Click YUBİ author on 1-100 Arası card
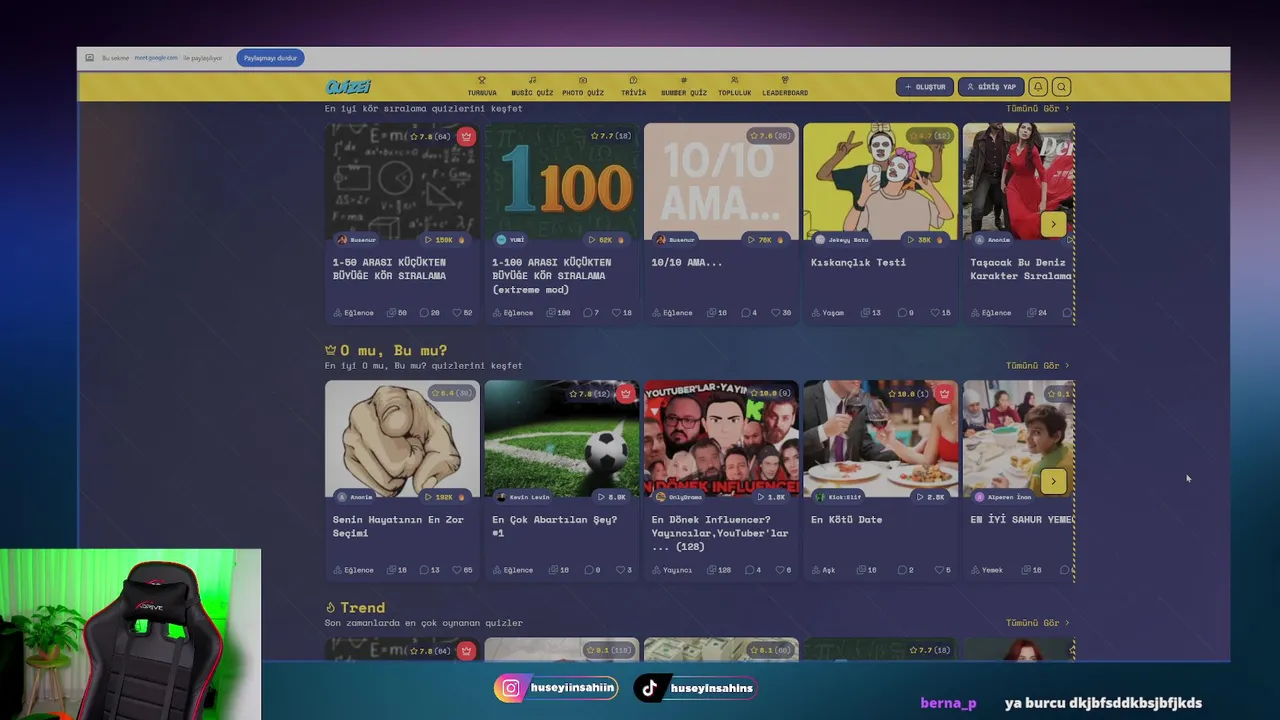Viewport: 1280px width, 720px height. (x=511, y=240)
